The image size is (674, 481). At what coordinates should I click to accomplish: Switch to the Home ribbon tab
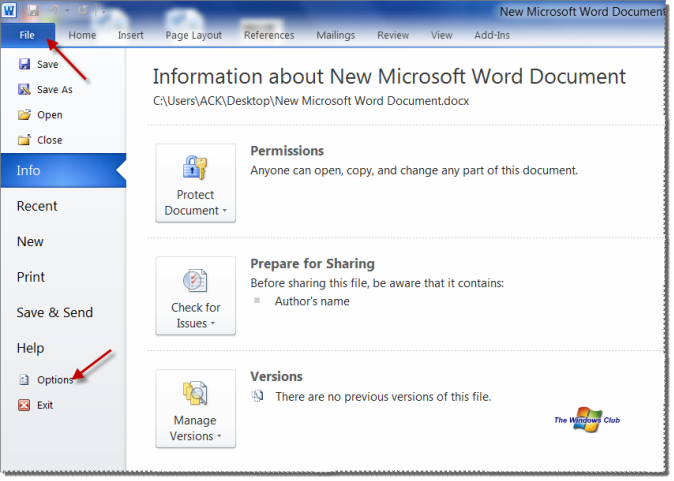pos(82,35)
